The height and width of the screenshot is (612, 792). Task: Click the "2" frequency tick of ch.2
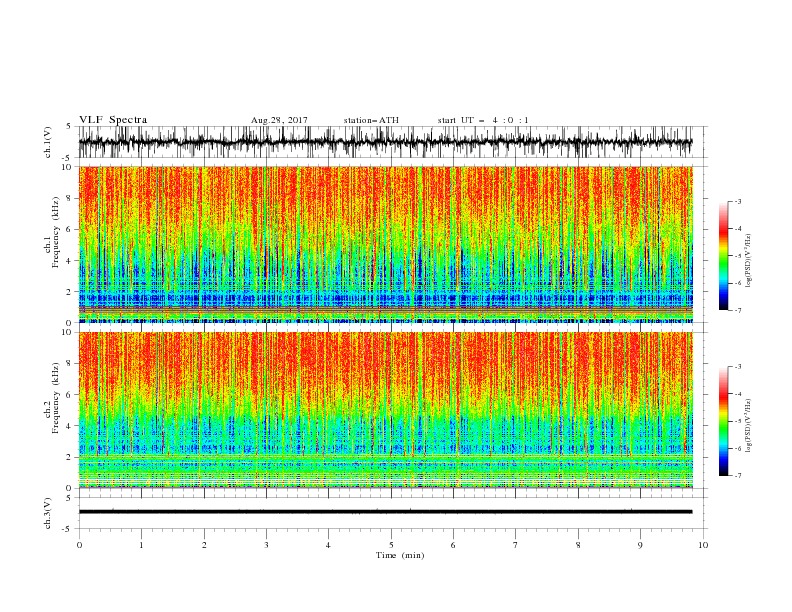click(x=69, y=457)
